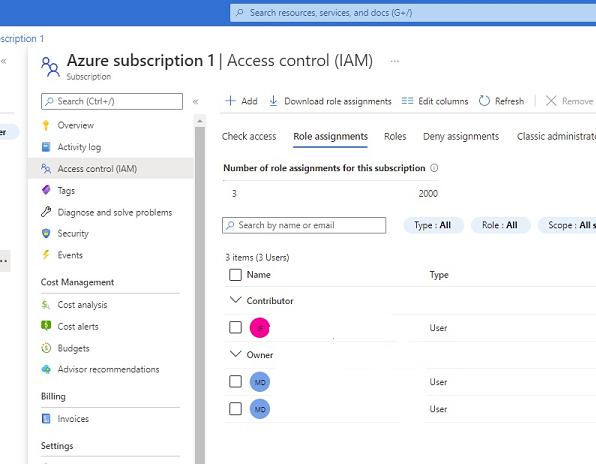
Task: Click Download role assignments text
Action: tap(338, 101)
